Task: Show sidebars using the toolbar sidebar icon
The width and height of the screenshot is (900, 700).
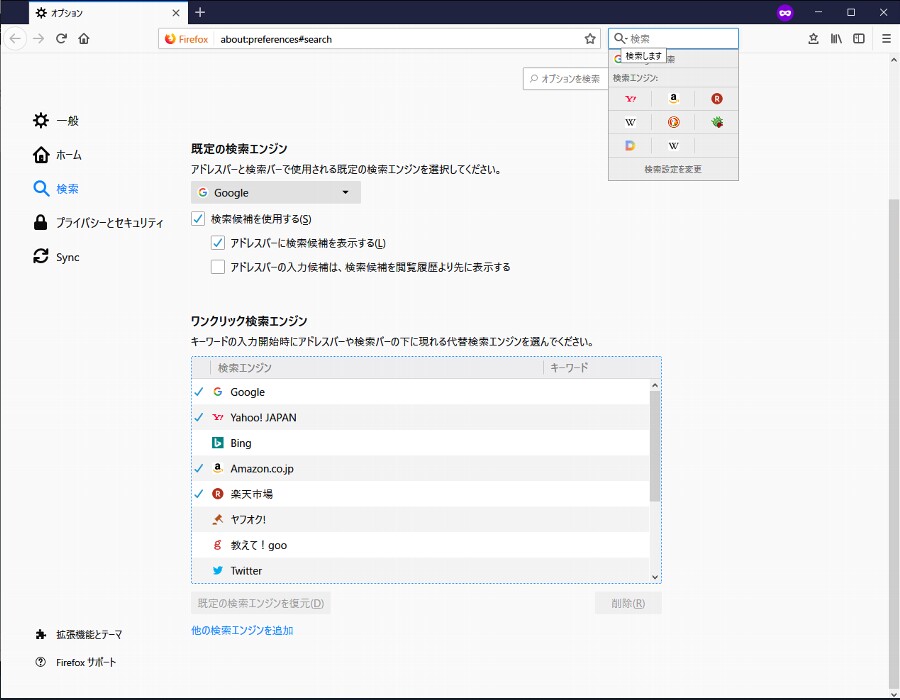Action: 859,39
